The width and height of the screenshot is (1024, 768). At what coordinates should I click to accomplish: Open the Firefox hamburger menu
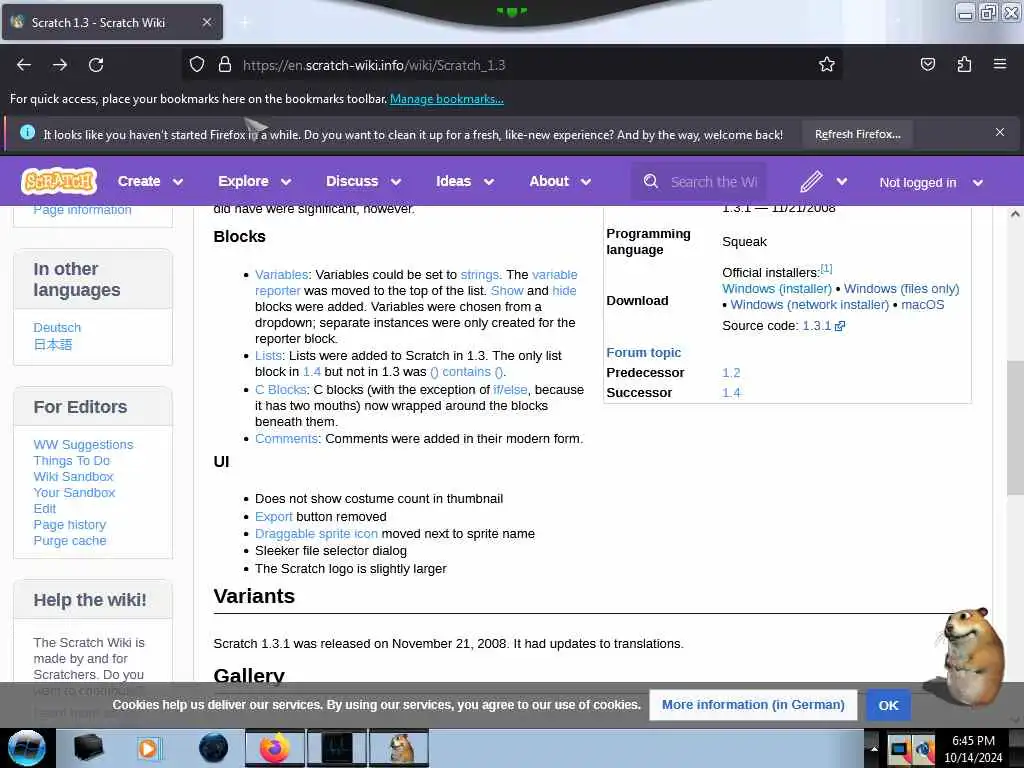pyautogui.click(x=1000, y=64)
